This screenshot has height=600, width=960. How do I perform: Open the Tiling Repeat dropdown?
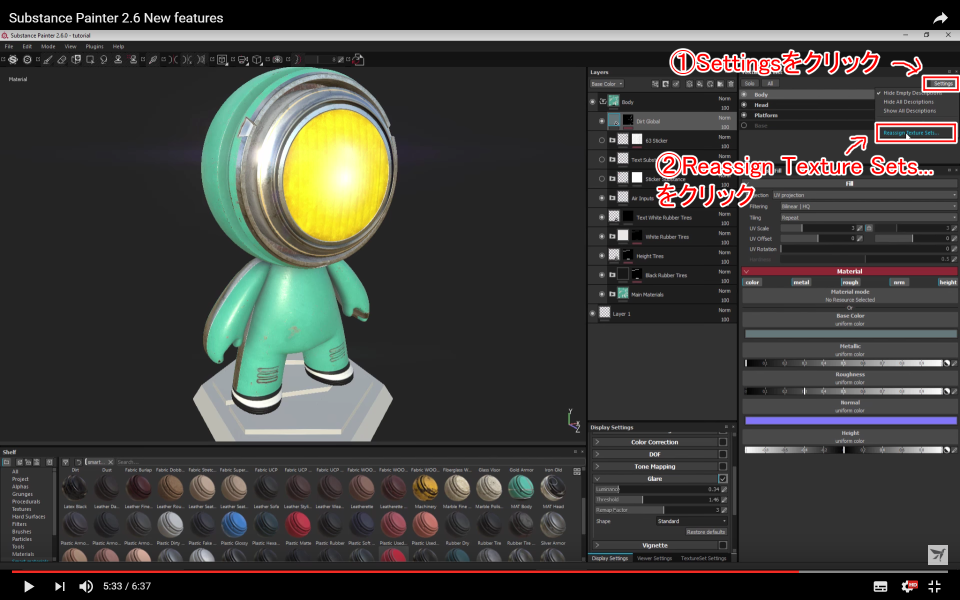868,217
